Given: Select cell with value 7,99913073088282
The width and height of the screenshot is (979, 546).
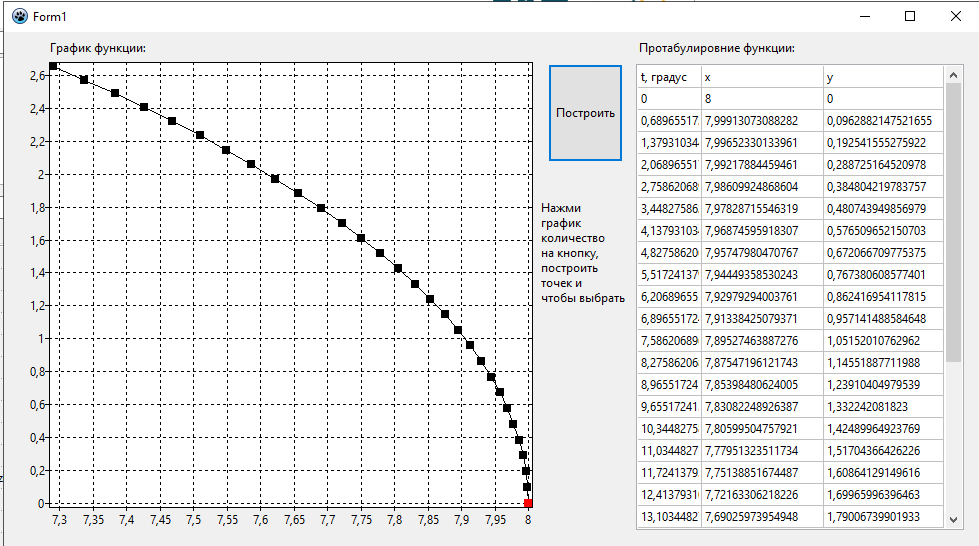Looking at the screenshot, I should [761, 121].
